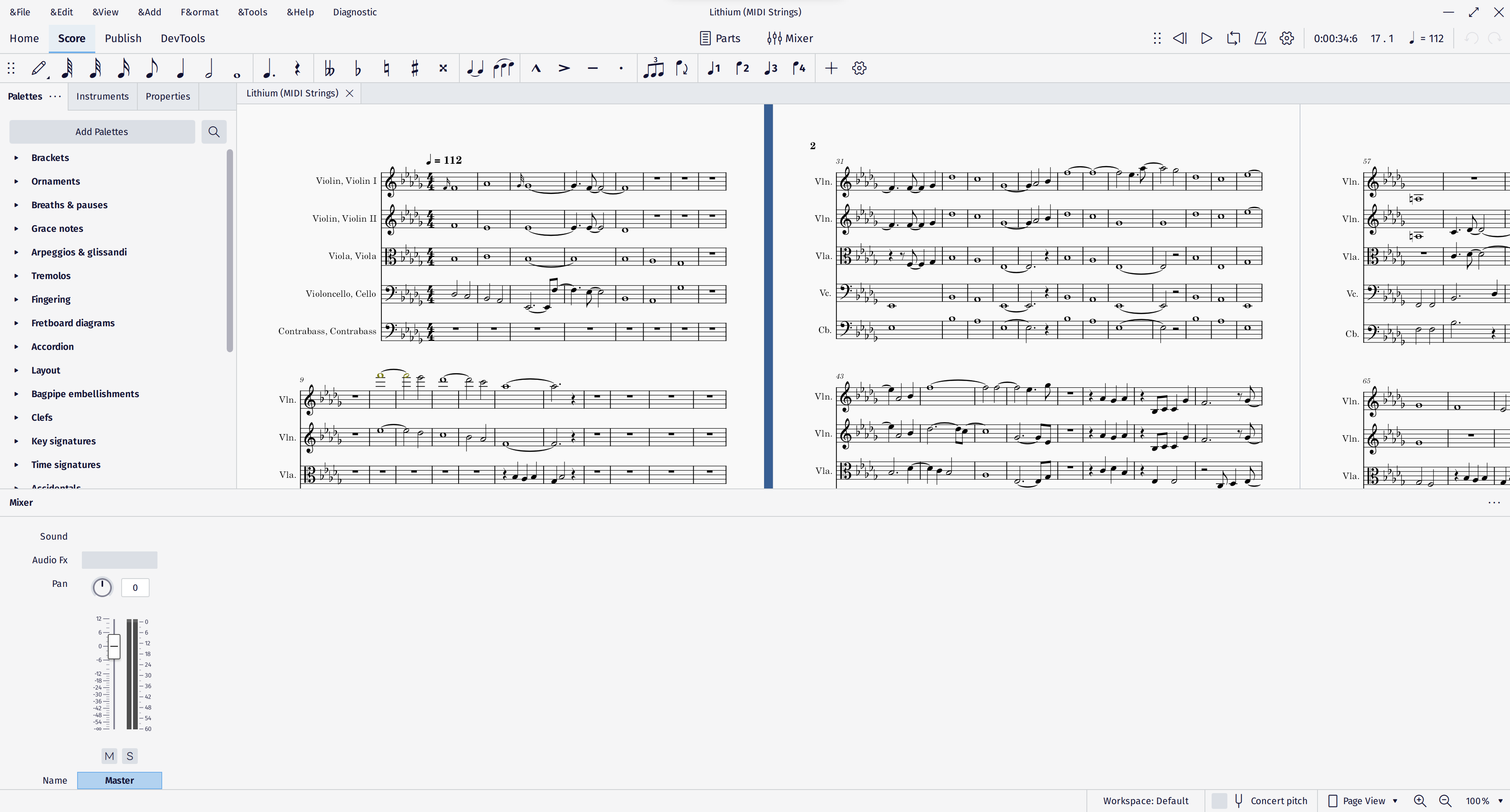Screen dimensions: 1510x812
Task: Click the Add Palettes button
Action: [102, 131]
